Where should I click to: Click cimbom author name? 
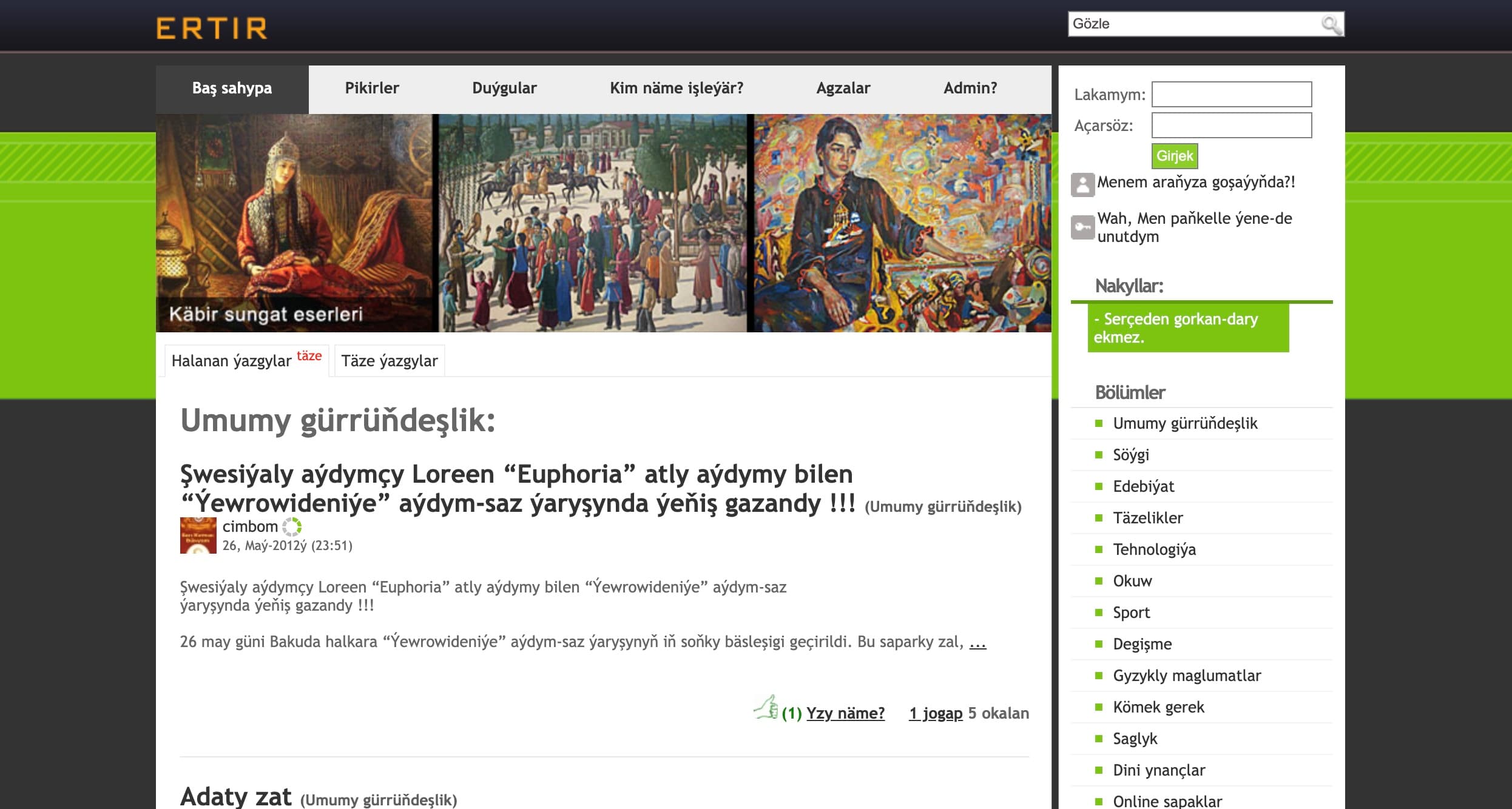[x=250, y=526]
